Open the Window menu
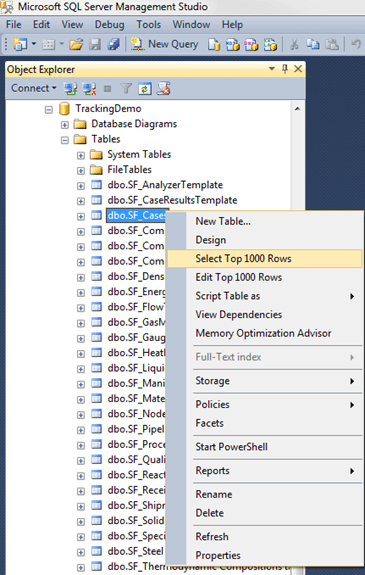365x575 pixels. click(191, 25)
